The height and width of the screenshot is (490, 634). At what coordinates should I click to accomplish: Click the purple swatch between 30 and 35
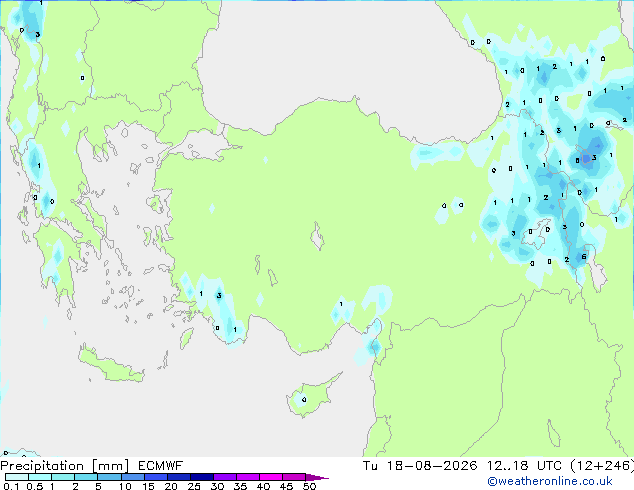point(224,477)
